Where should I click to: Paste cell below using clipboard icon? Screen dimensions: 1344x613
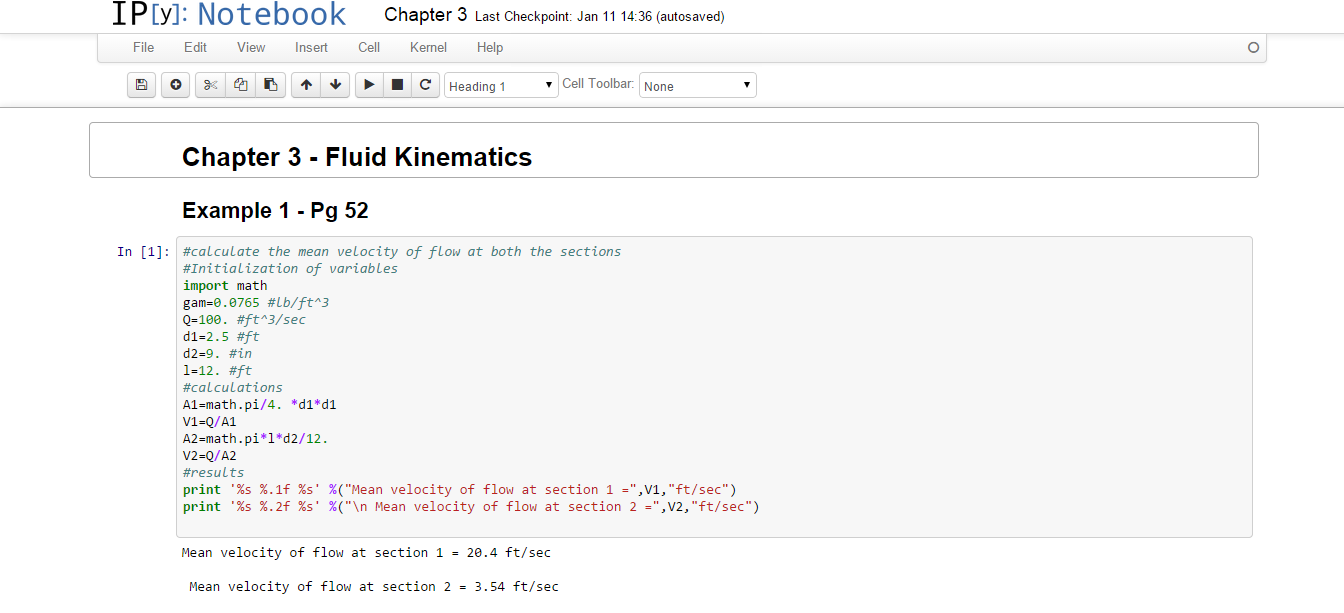coord(270,85)
